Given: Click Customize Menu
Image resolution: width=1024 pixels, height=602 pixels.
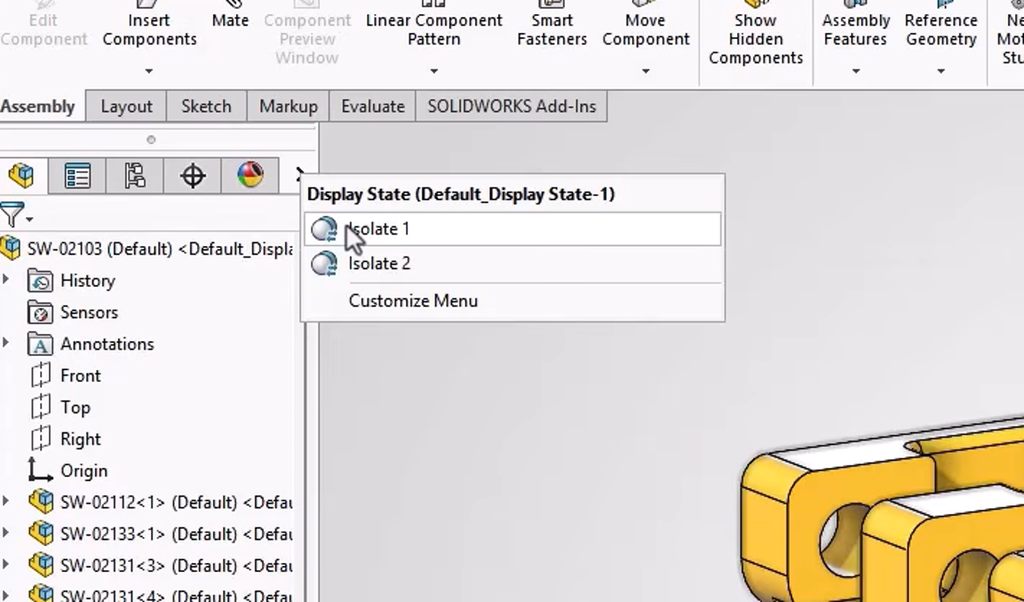Looking at the screenshot, I should [x=413, y=301].
